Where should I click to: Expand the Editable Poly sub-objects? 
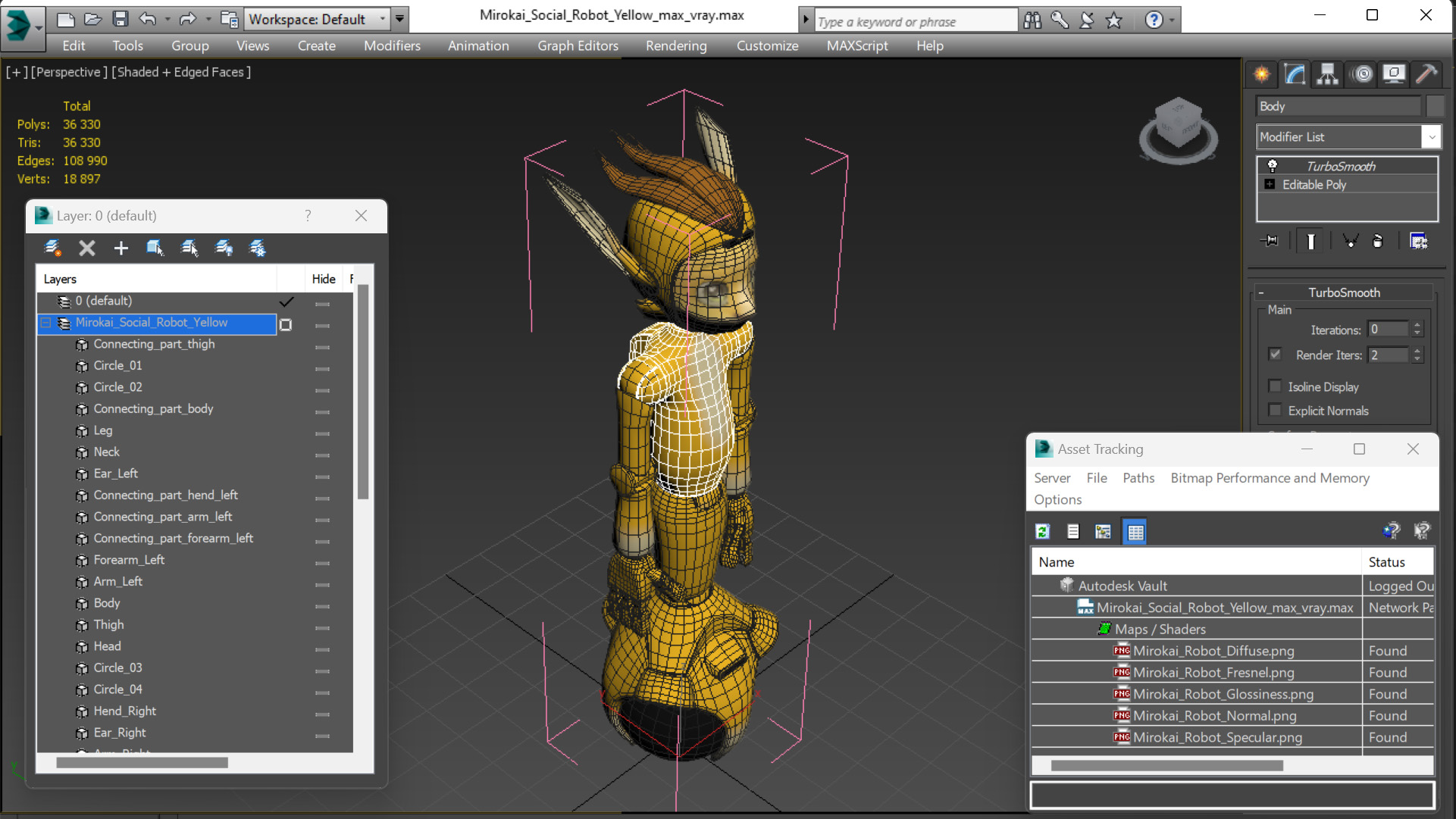[1270, 184]
